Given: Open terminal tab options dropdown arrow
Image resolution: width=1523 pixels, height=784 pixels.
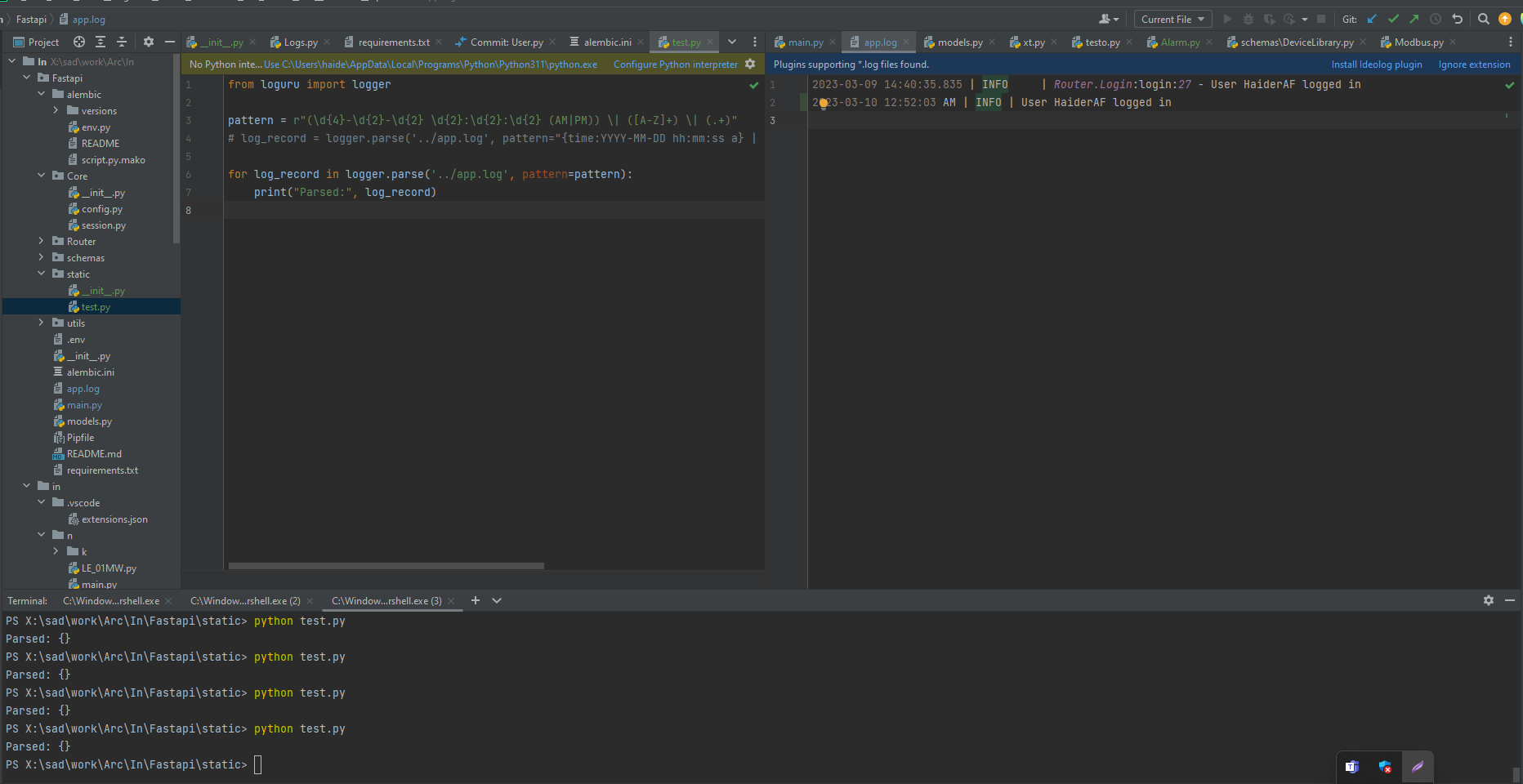Looking at the screenshot, I should pyautogui.click(x=497, y=600).
